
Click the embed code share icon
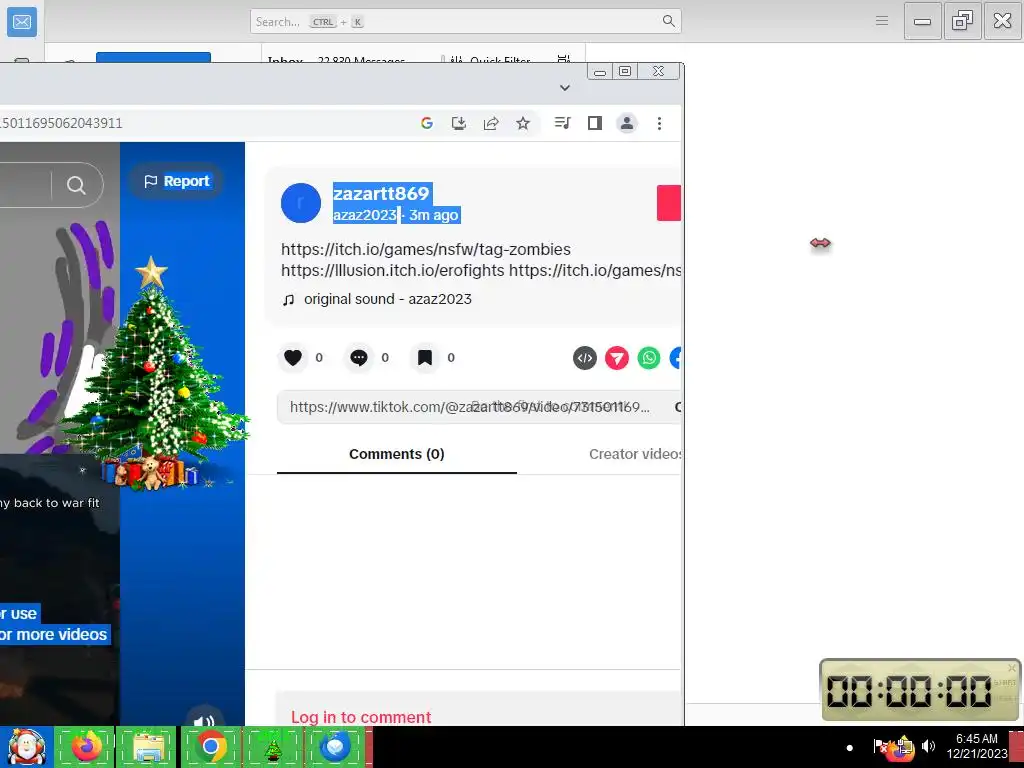(584, 358)
